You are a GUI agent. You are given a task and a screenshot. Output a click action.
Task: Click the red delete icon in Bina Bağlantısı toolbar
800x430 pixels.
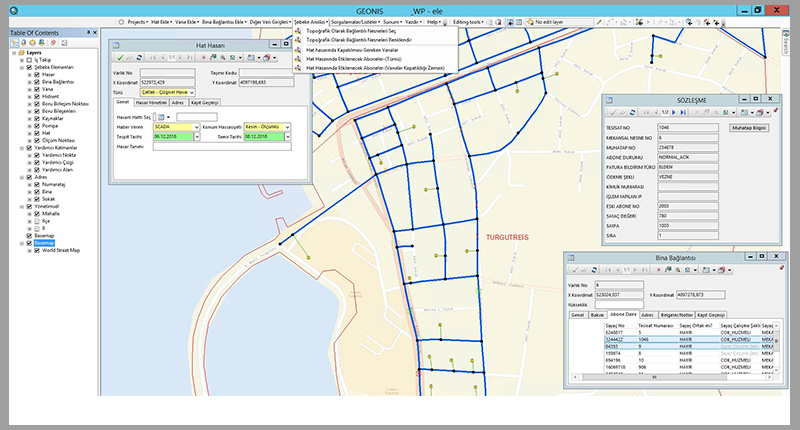[x=659, y=270]
